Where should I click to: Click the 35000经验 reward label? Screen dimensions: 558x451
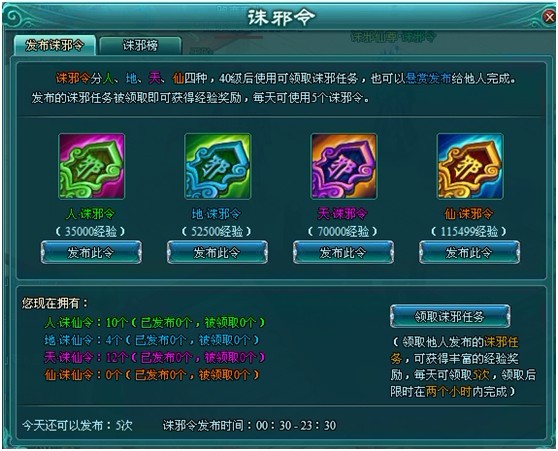coord(91,232)
